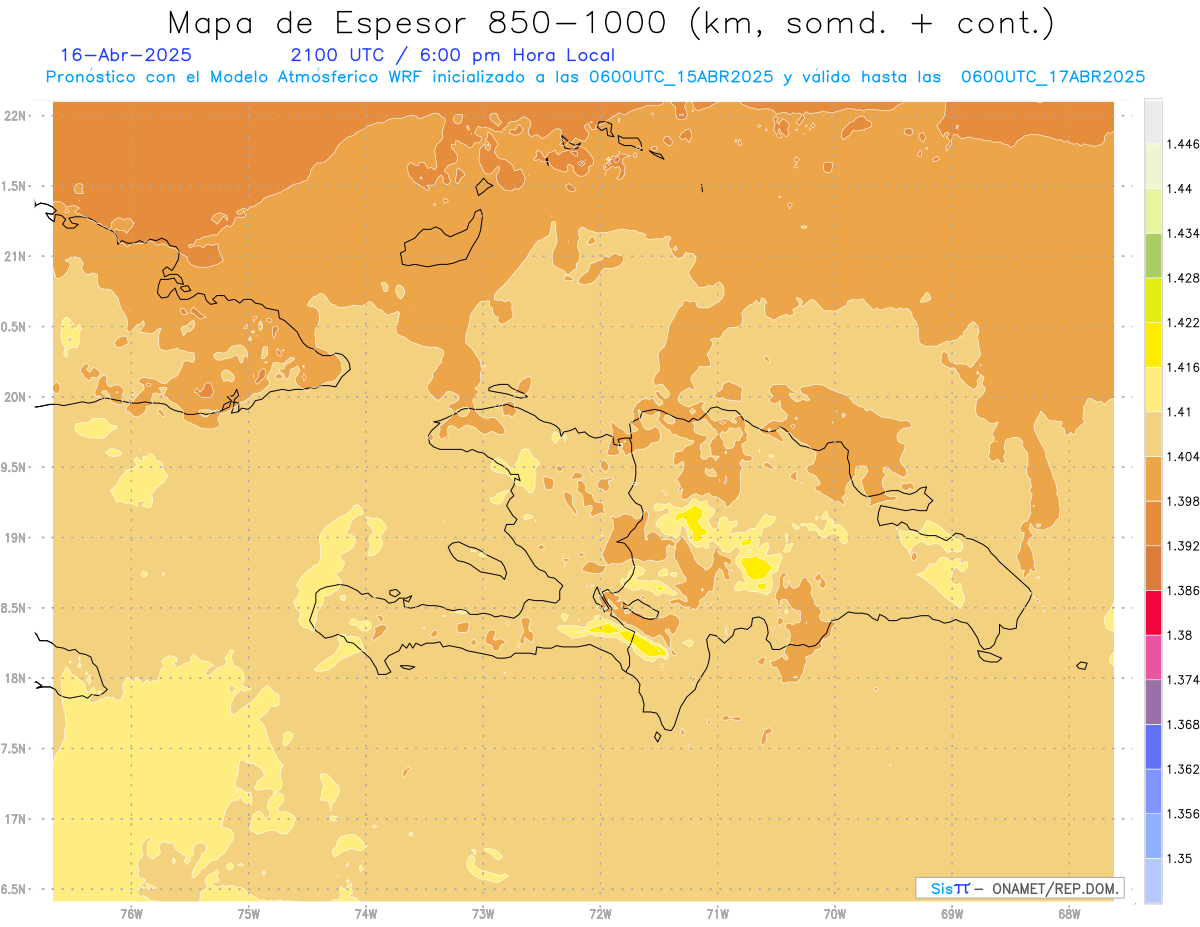1200x927 pixels.
Task: Click the latitude label 17N
Action: coord(17,820)
